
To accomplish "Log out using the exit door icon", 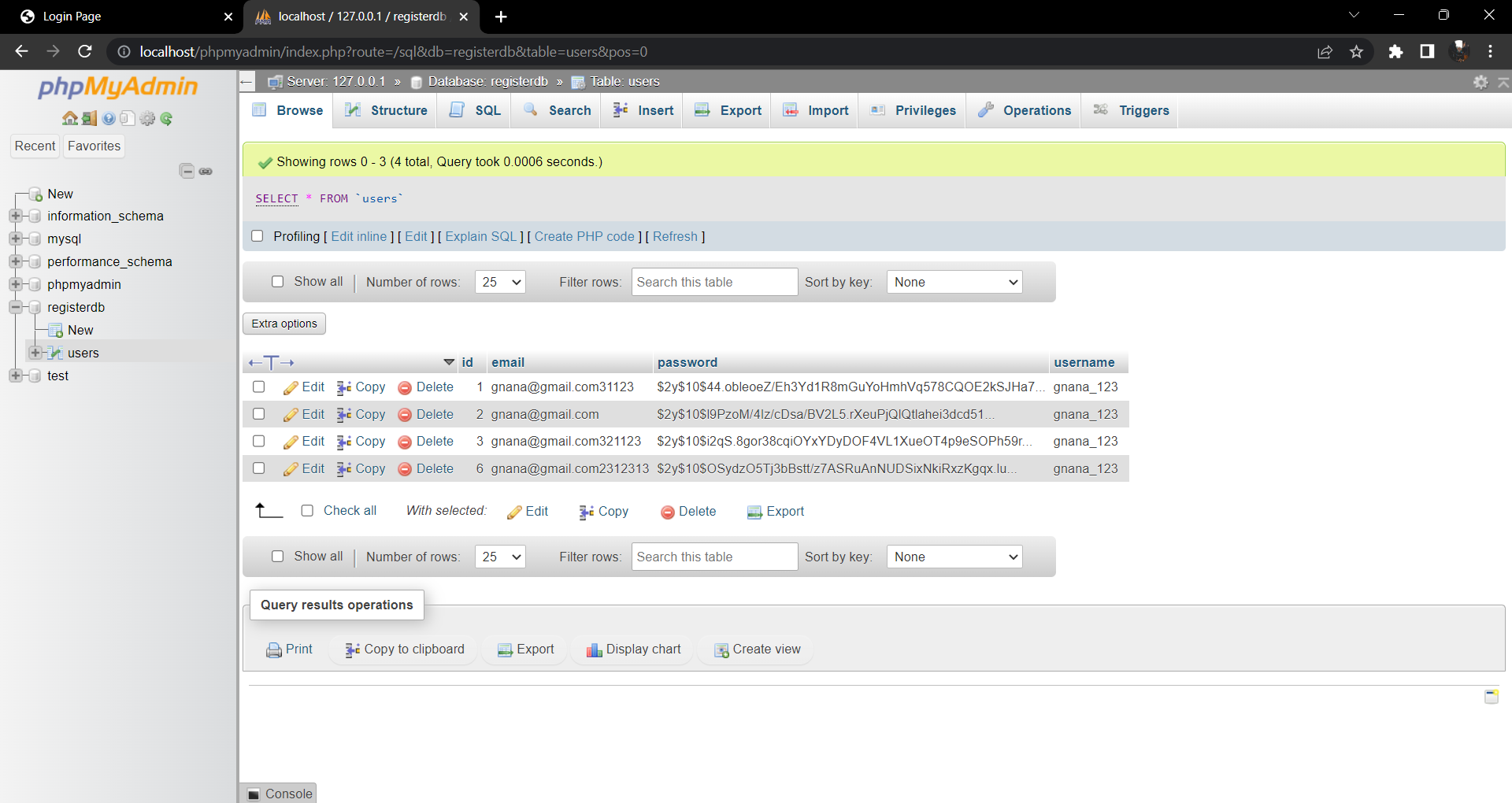I will point(89,119).
